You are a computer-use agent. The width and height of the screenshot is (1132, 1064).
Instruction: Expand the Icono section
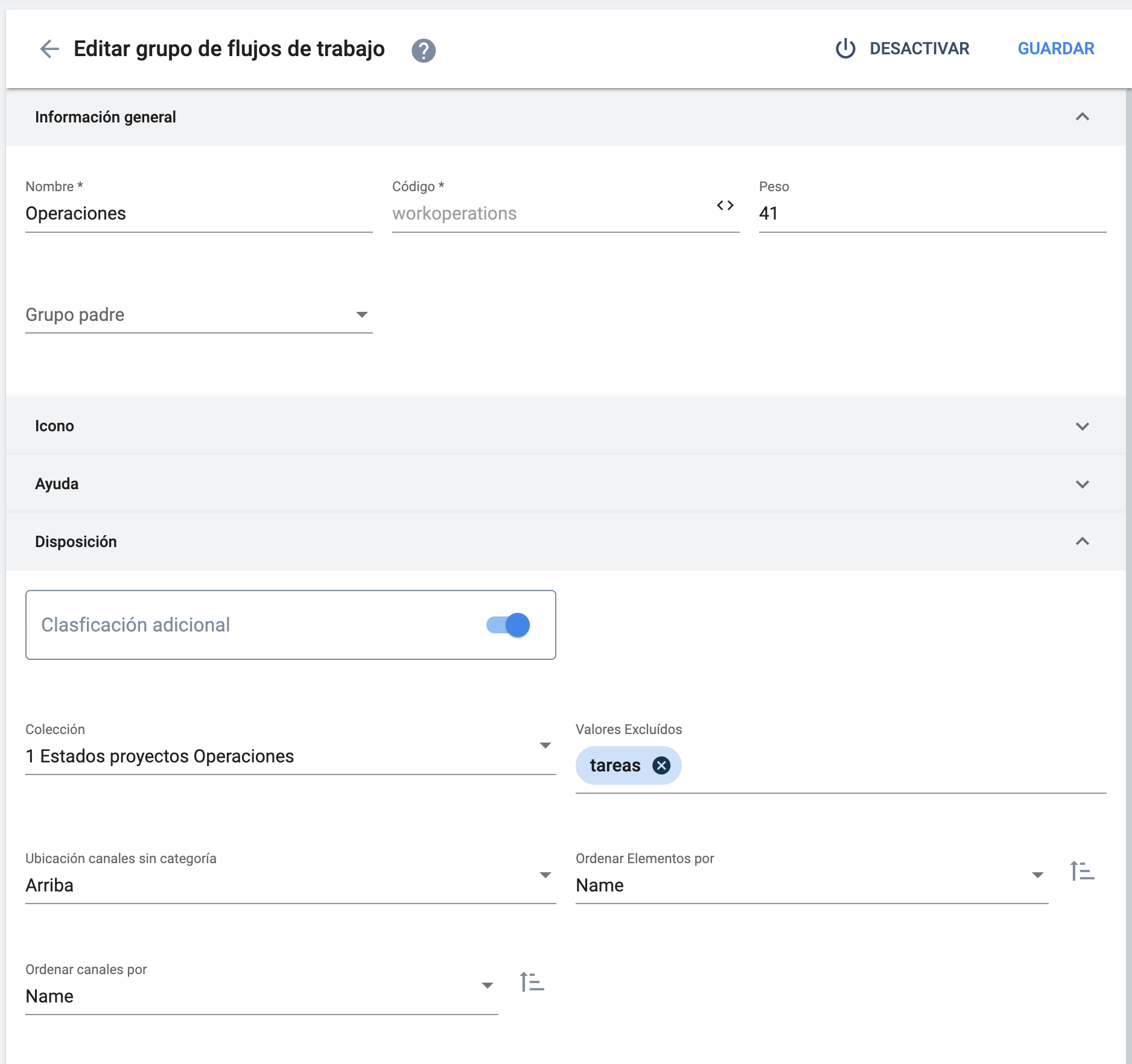coord(1083,425)
